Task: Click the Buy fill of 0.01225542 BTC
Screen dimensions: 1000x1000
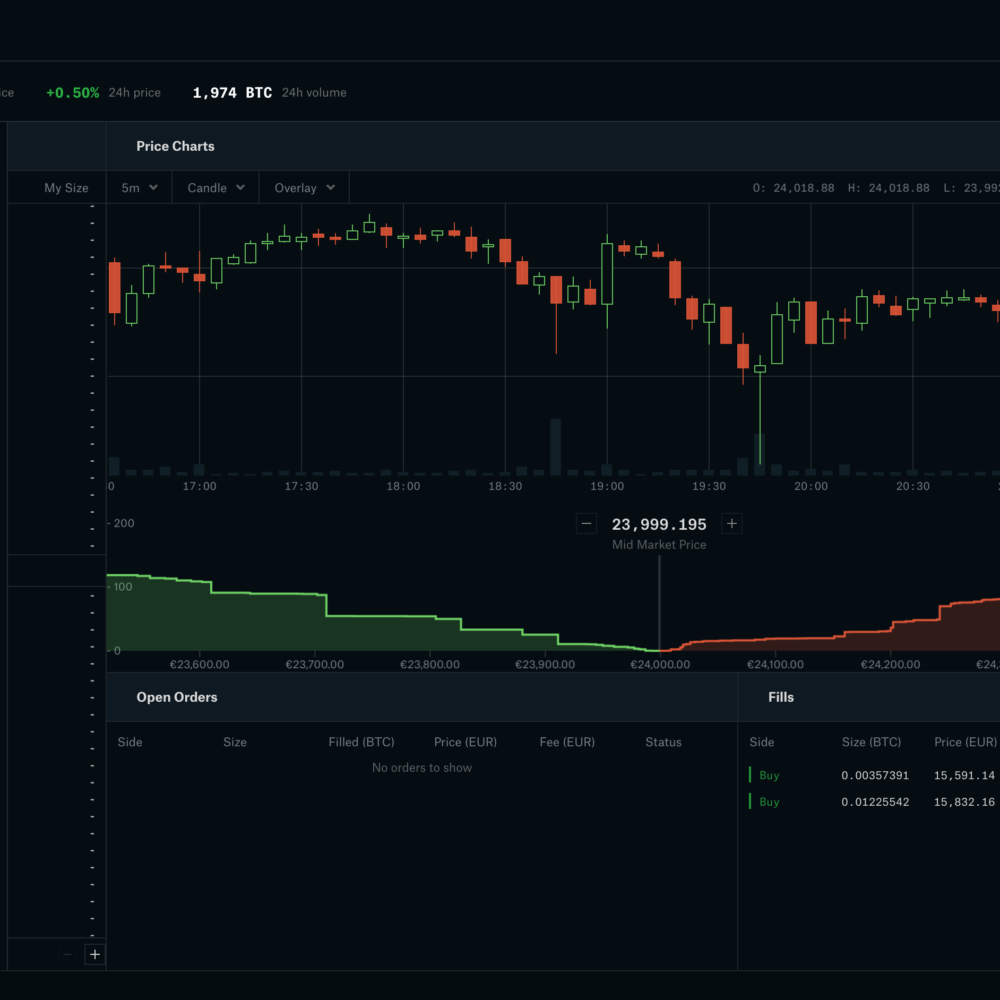Action: (875, 802)
